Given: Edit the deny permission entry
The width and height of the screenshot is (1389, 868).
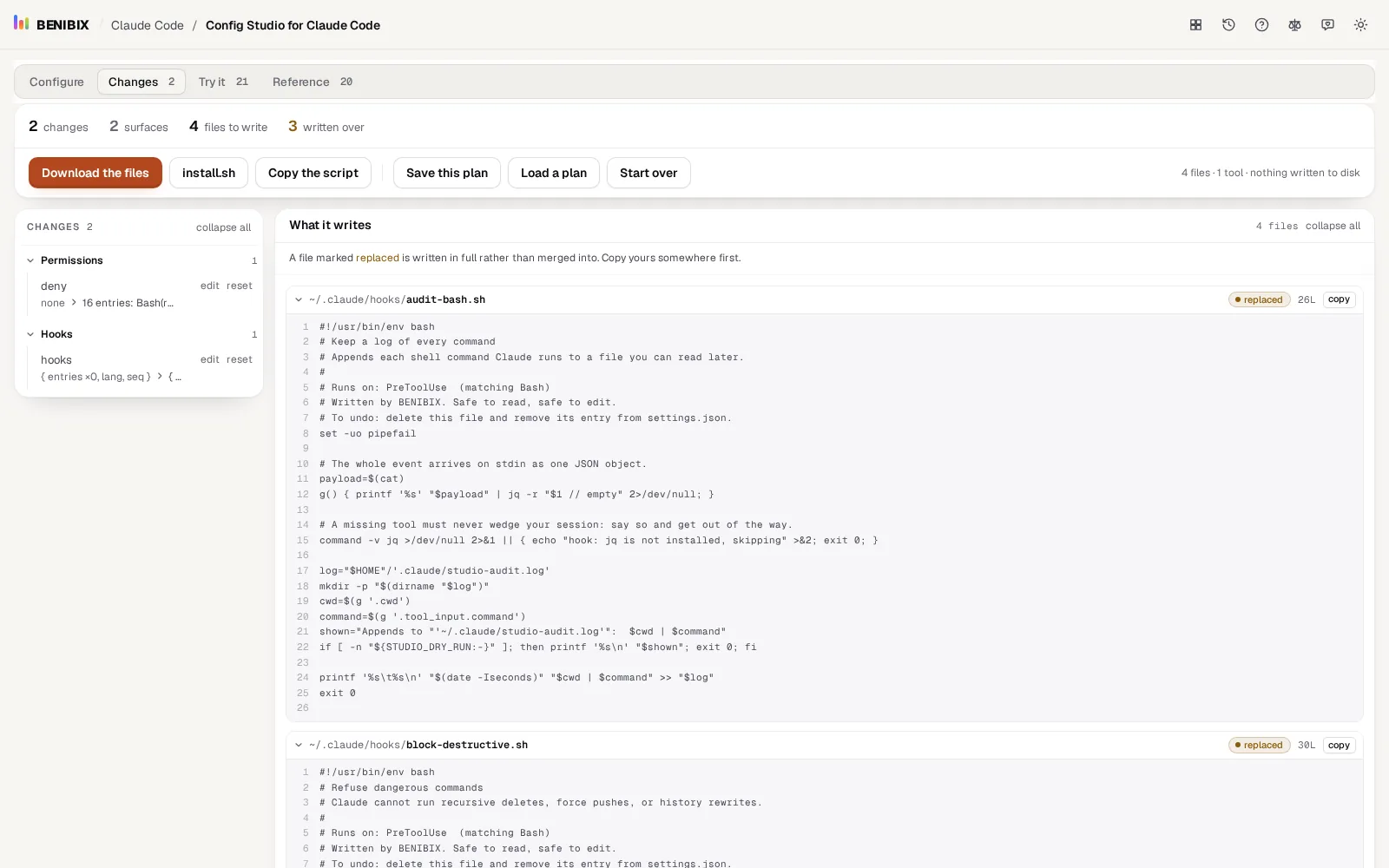Looking at the screenshot, I should point(210,286).
